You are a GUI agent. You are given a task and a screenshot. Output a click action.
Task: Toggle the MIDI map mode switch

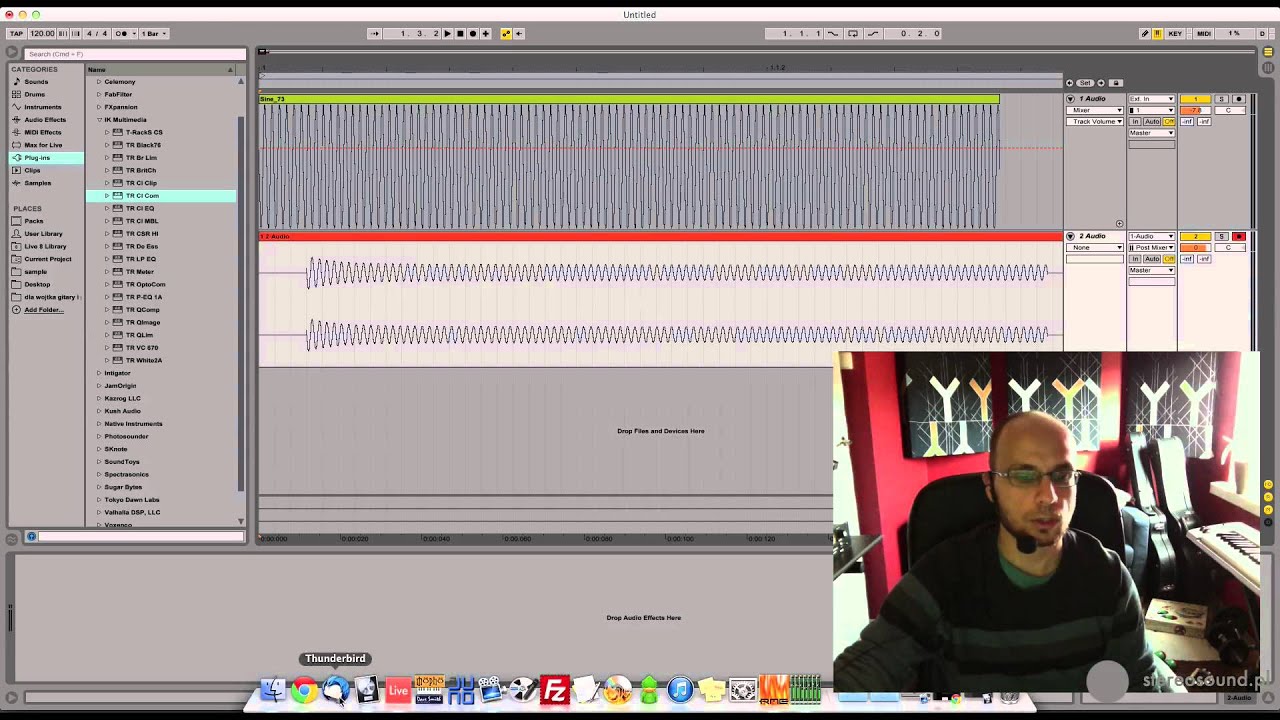[x=1204, y=33]
